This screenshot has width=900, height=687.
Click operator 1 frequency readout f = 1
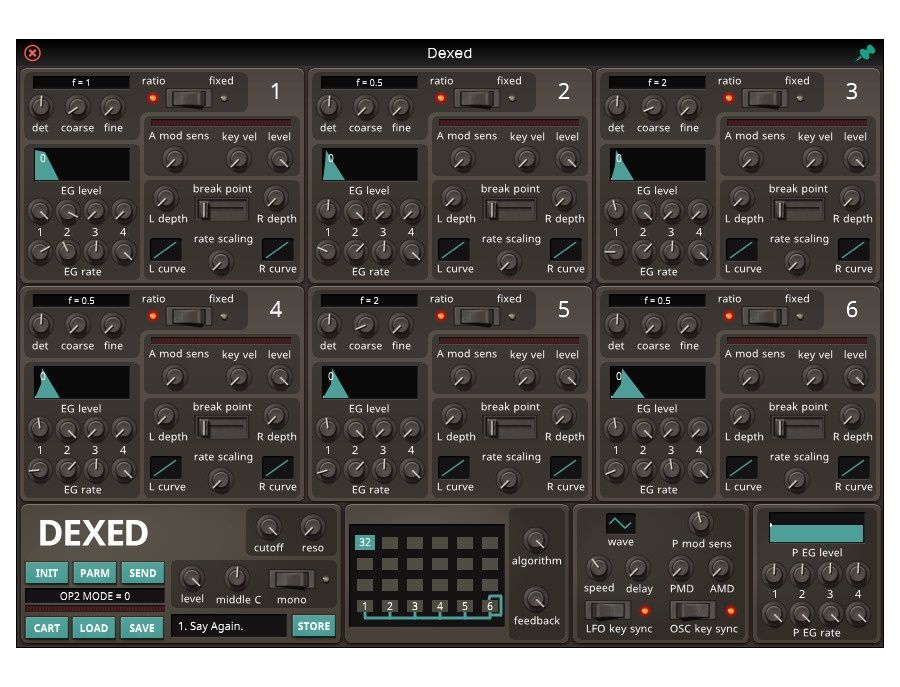click(81, 82)
